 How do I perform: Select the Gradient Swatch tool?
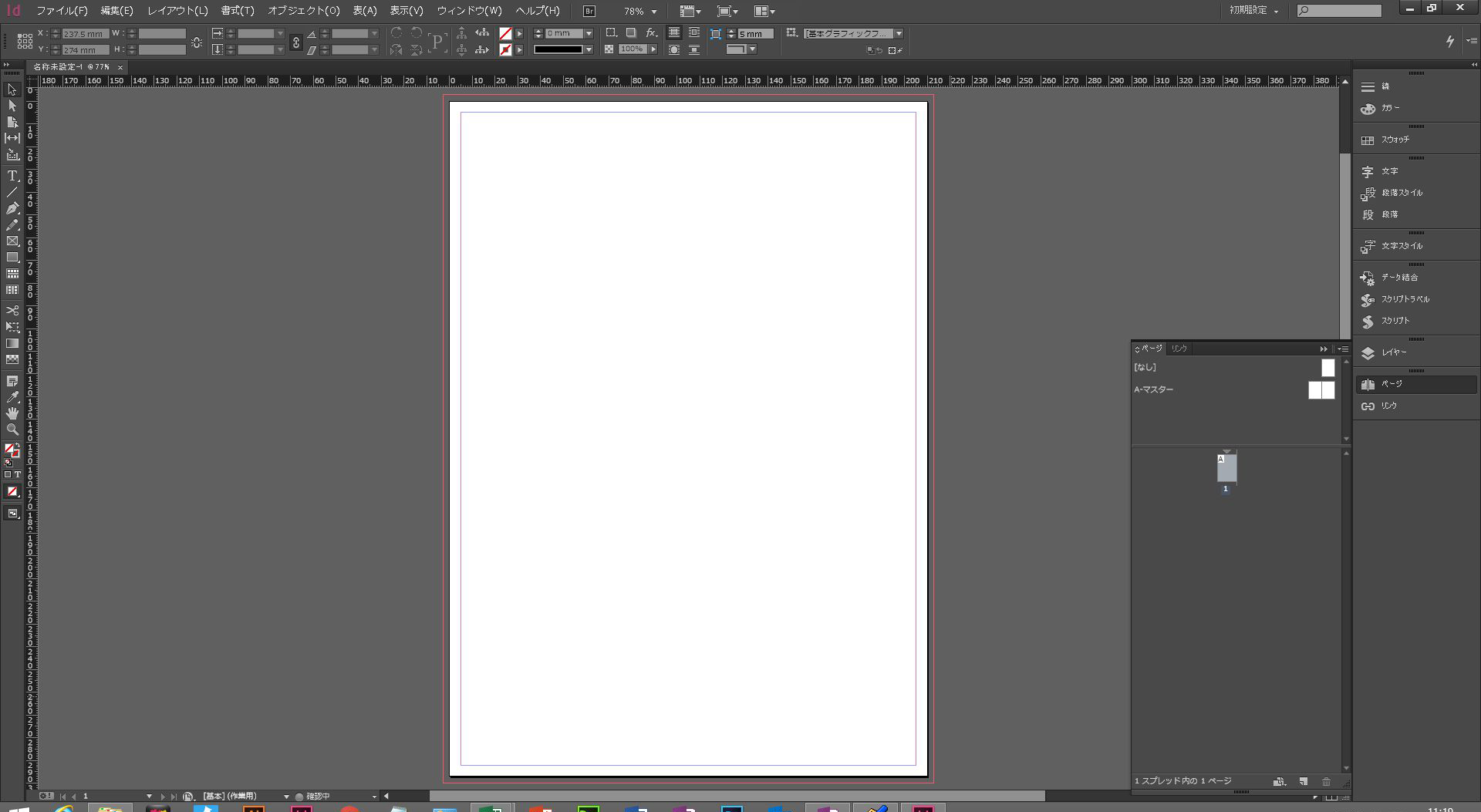point(12,344)
